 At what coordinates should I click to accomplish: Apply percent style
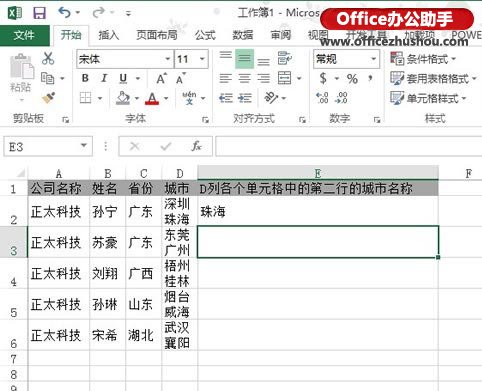(352, 79)
